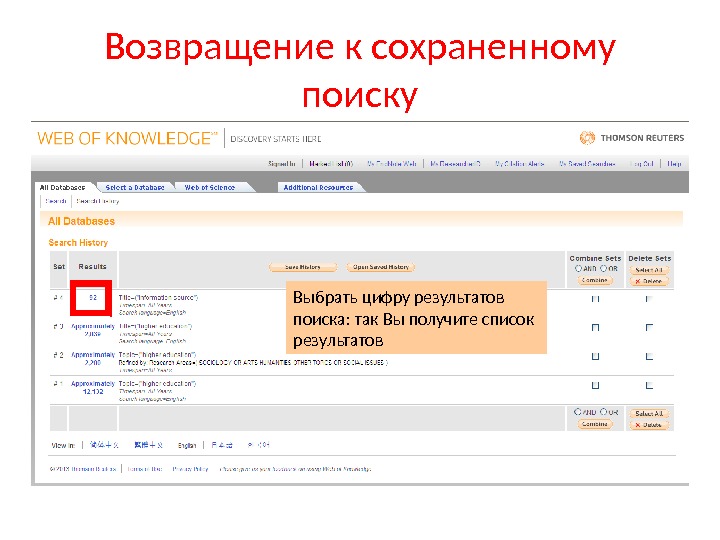Screen dimensions: 720x540
Task: Click the upper Select All button
Action: click(x=649, y=270)
